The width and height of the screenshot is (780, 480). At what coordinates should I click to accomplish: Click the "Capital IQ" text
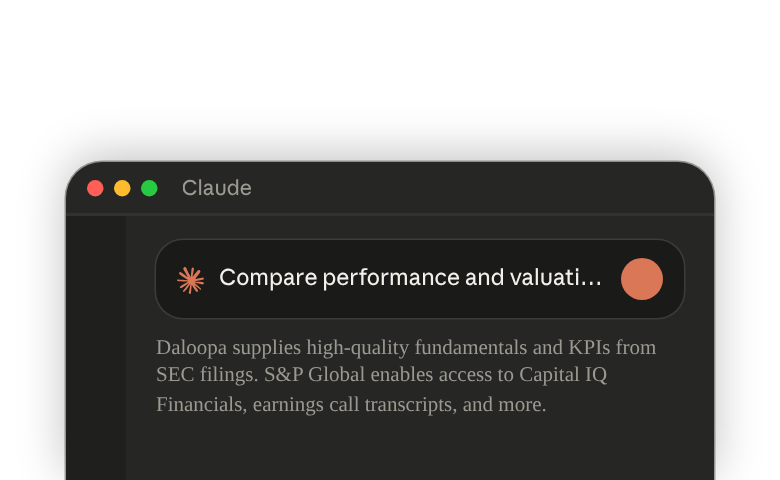pyautogui.click(x=563, y=375)
